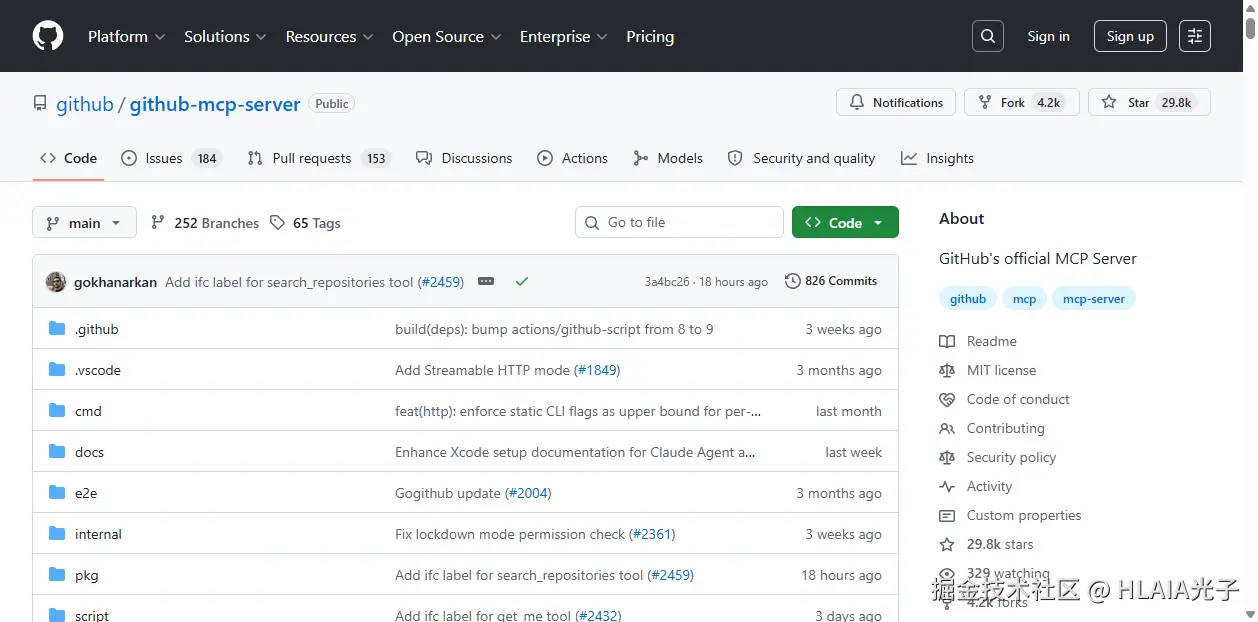Expand the Open Source menu
The height and width of the screenshot is (622, 1258).
[x=446, y=36]
